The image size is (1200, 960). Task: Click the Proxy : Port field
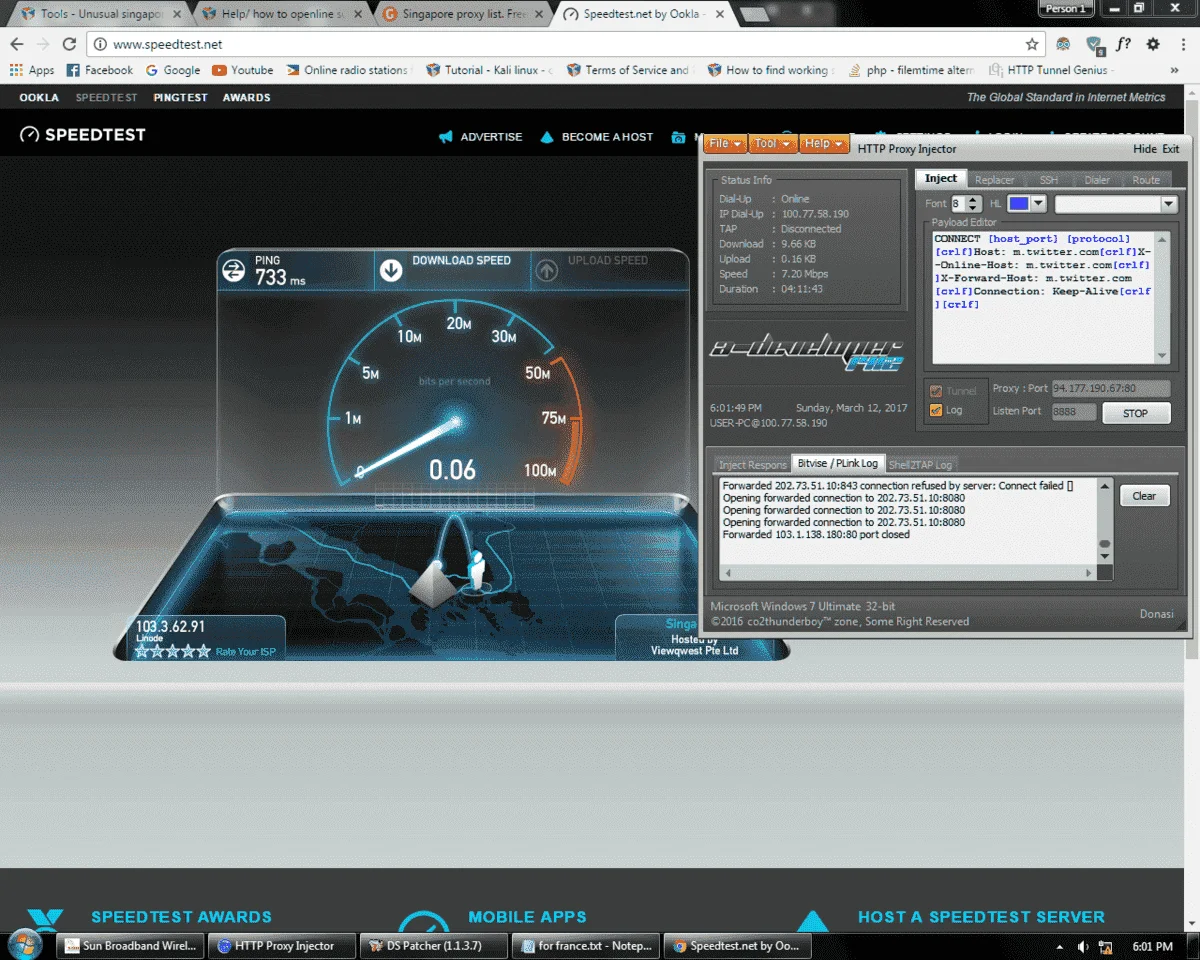[1109, 388]
